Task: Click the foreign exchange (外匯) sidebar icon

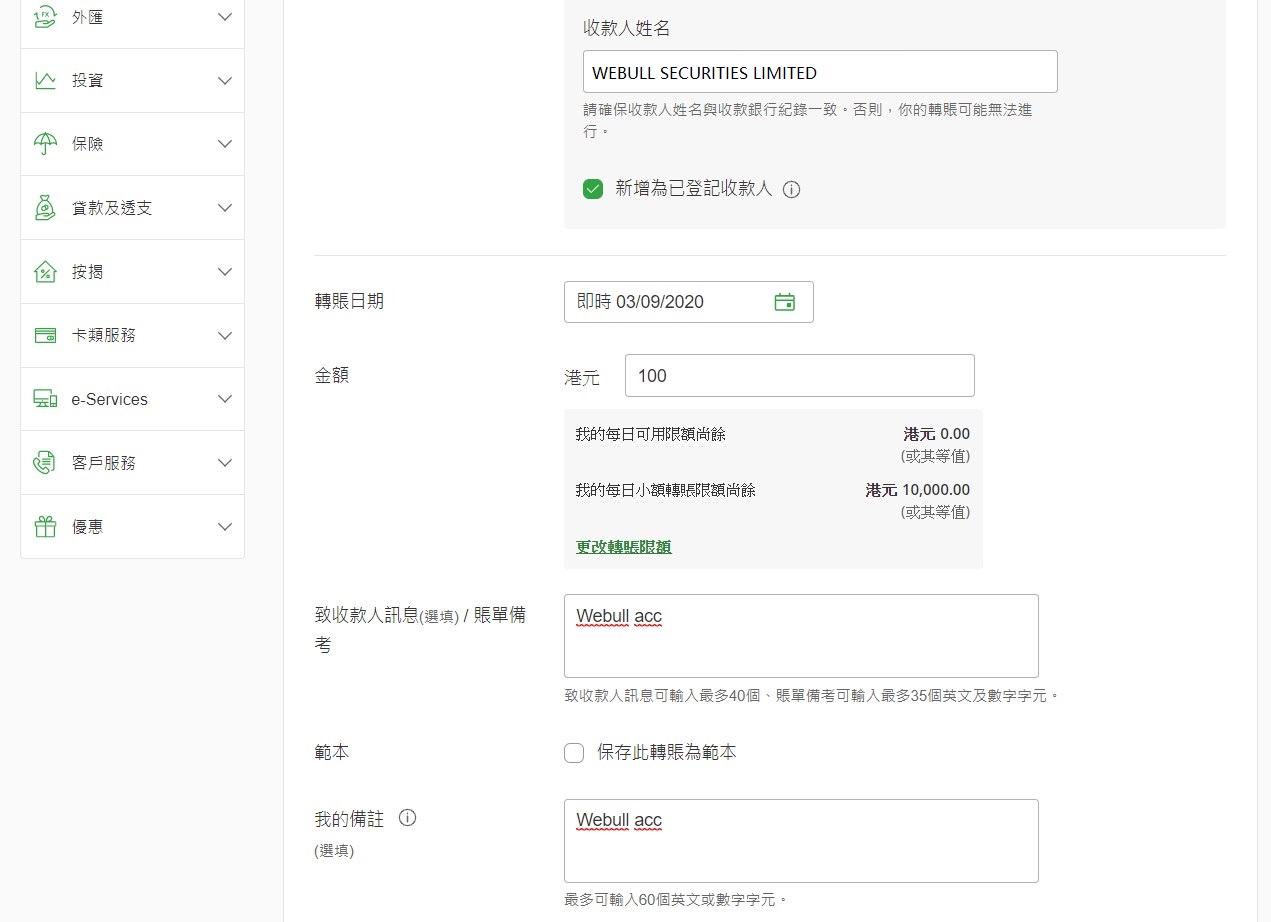Action: click(x=45, y=17)
